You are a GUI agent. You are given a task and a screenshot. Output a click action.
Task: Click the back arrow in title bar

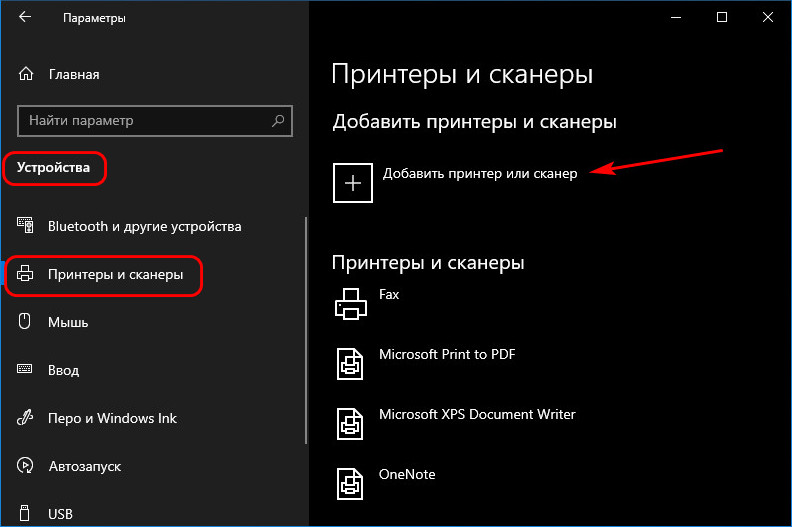pyautogui.click(x=25, y=17)
